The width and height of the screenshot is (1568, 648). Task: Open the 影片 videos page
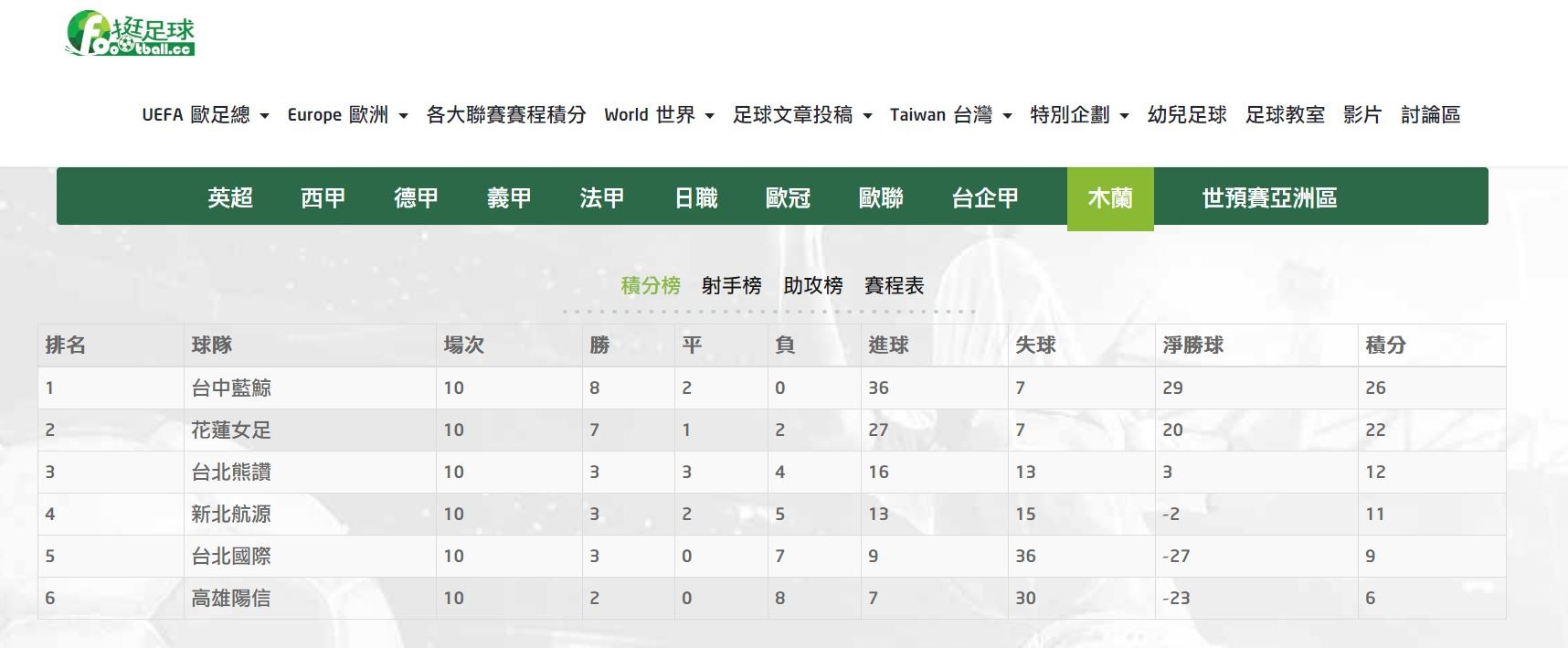pos(1361,115)
